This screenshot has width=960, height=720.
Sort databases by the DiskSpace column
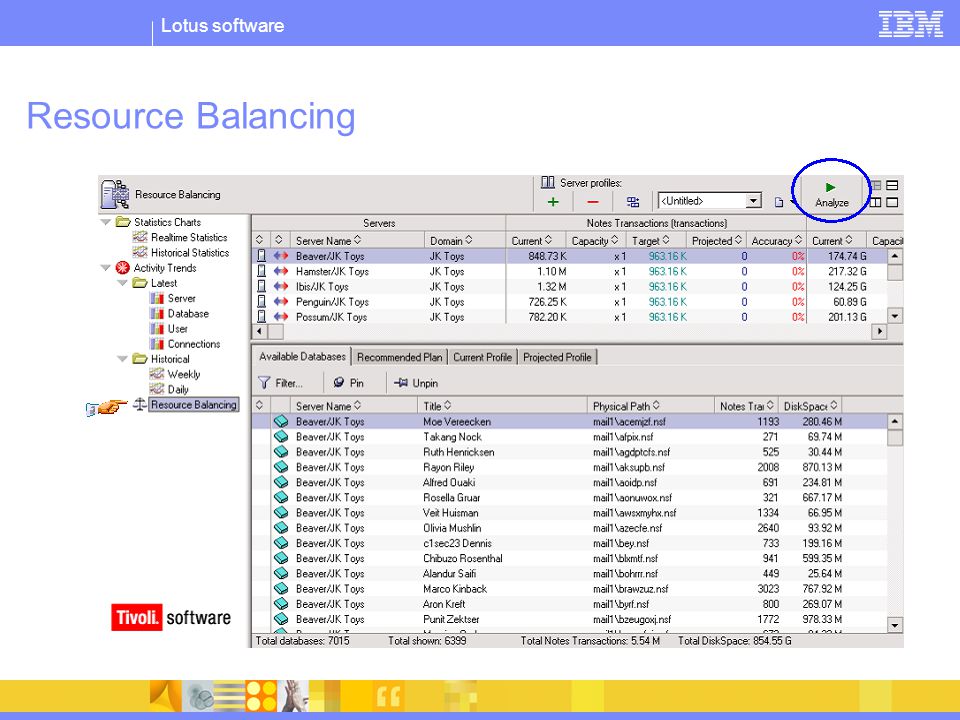(x=811, y=406)
